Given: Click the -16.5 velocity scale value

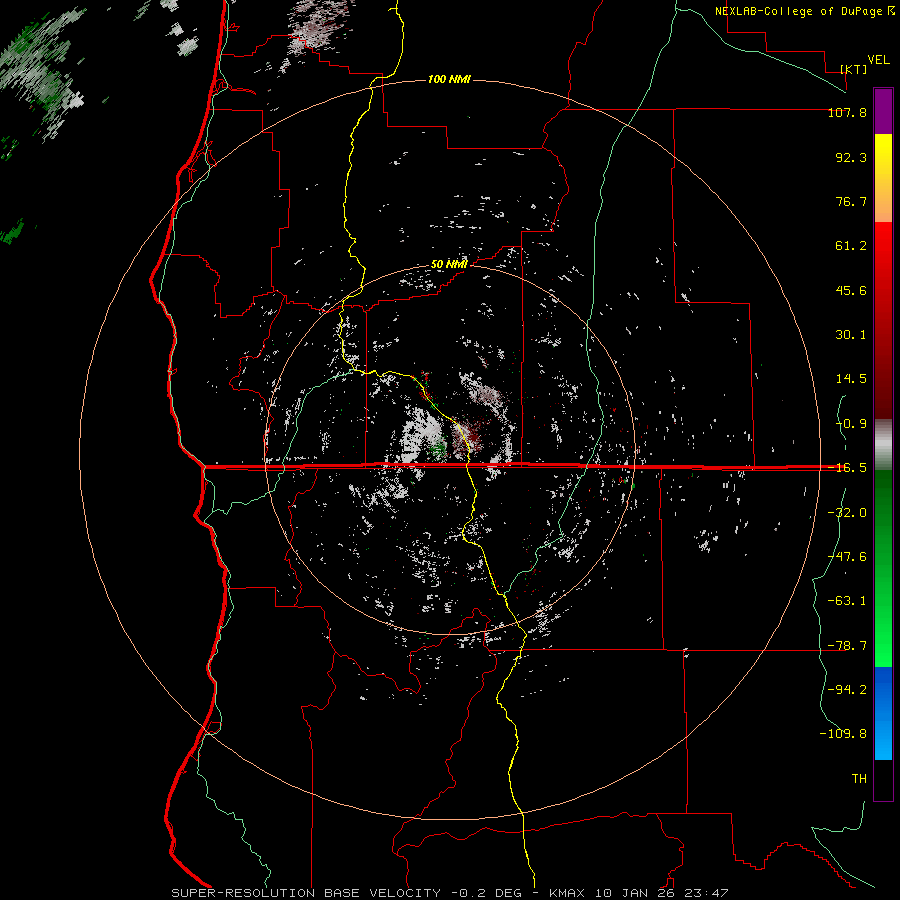Looking at the screenshot, I should click(x=847, y=468).
